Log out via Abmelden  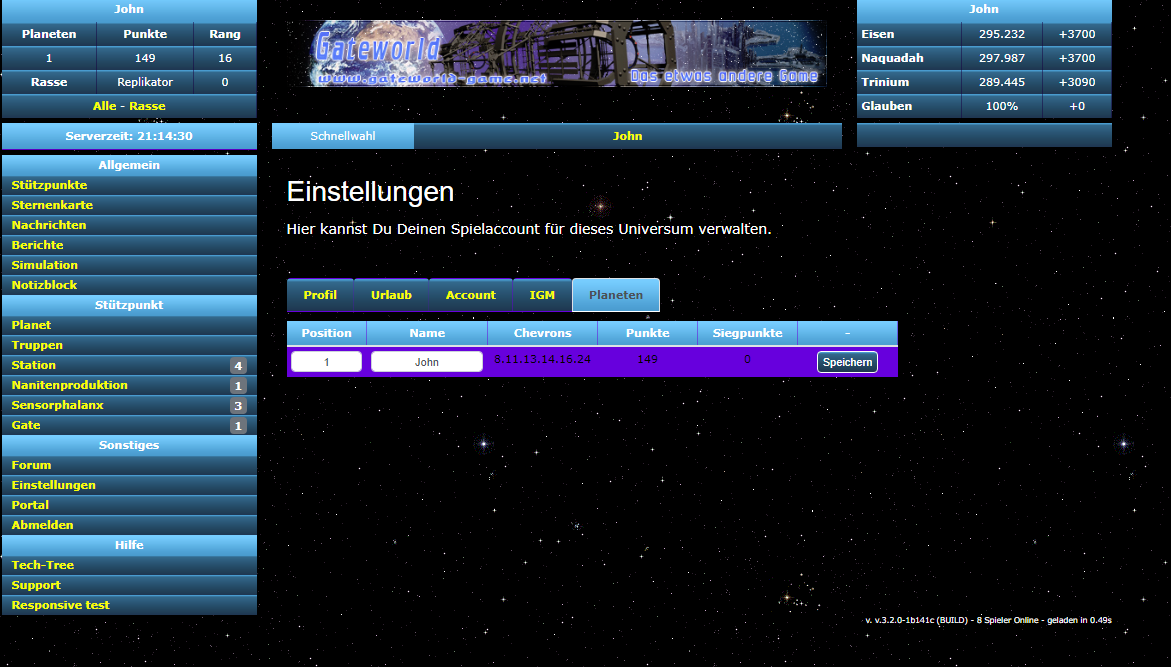43,525
